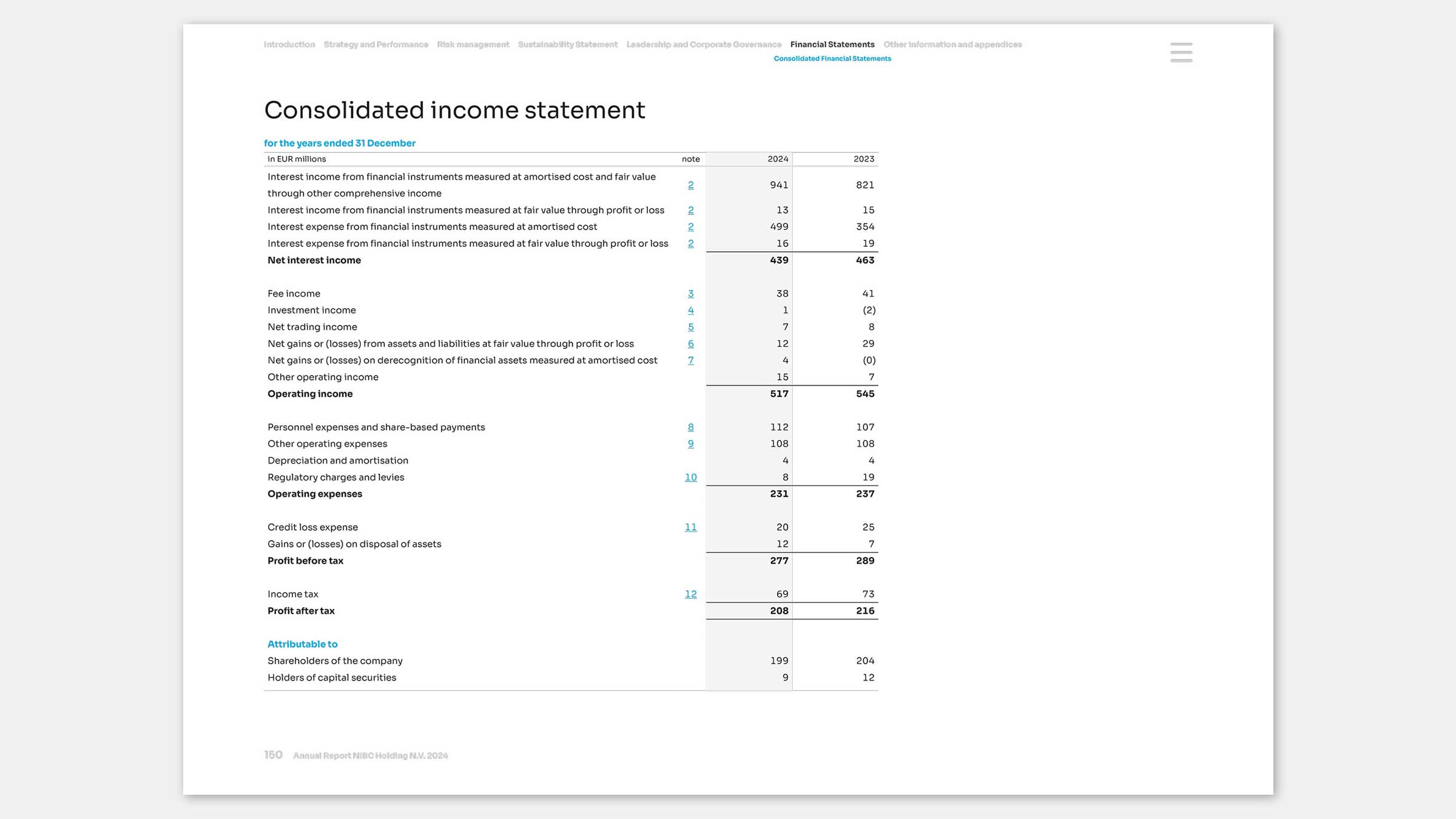Open note 3 link for Fee income

click(x=690, y=294)
